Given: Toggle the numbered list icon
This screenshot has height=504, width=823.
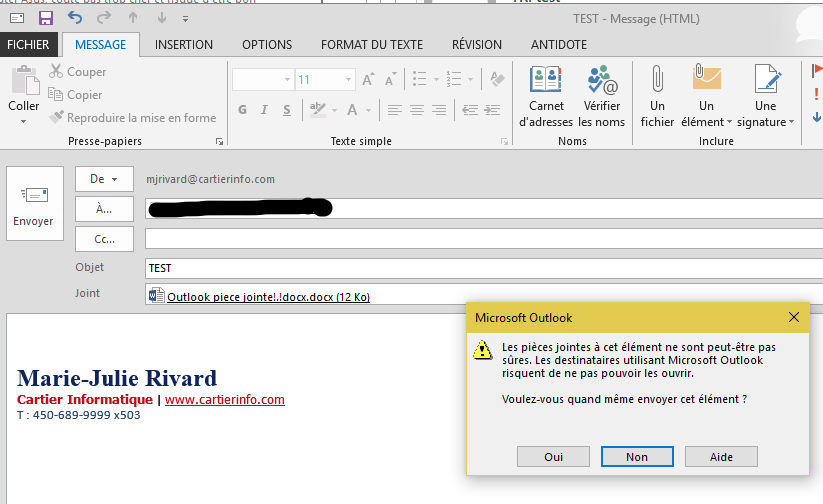Looking at the screenshot, I should [x=453, y=79].
